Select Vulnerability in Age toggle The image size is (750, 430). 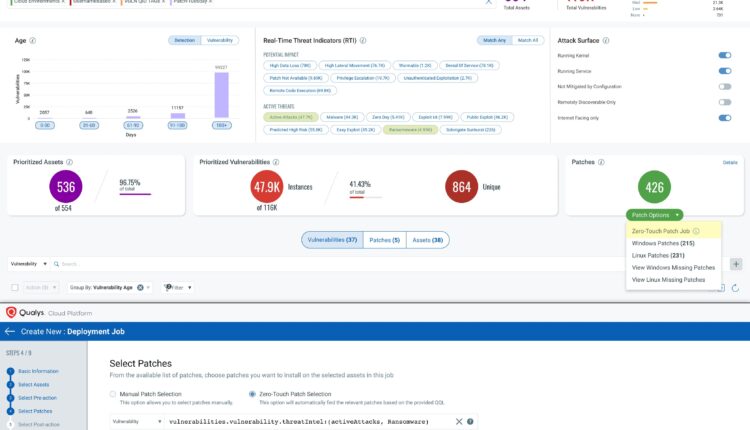(220, 40)
